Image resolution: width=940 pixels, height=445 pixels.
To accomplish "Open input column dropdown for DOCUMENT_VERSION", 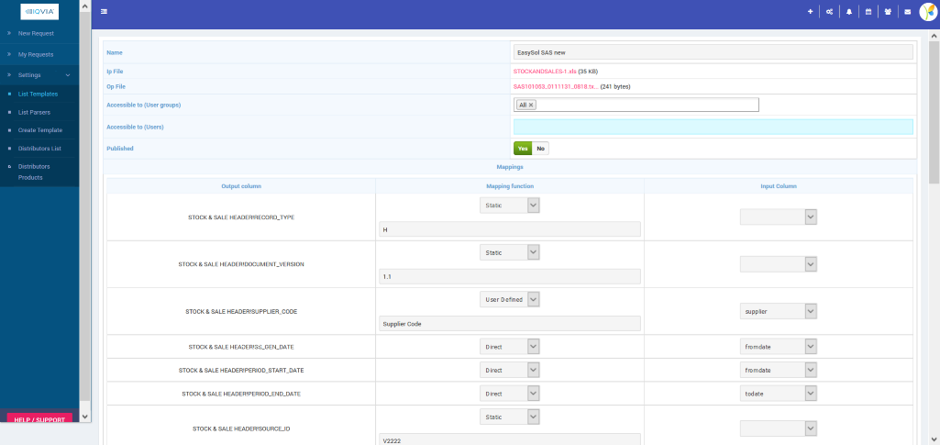I will pos(778,264).
